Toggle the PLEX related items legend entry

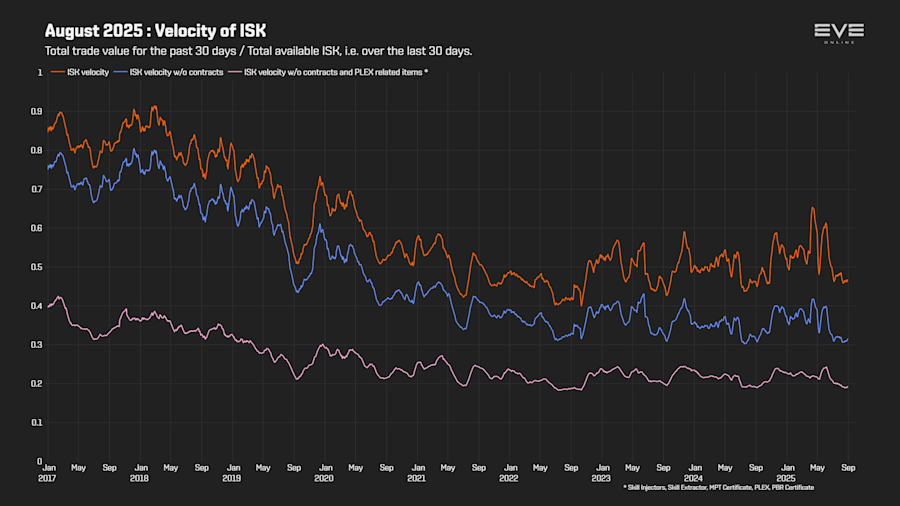(328, 72)
